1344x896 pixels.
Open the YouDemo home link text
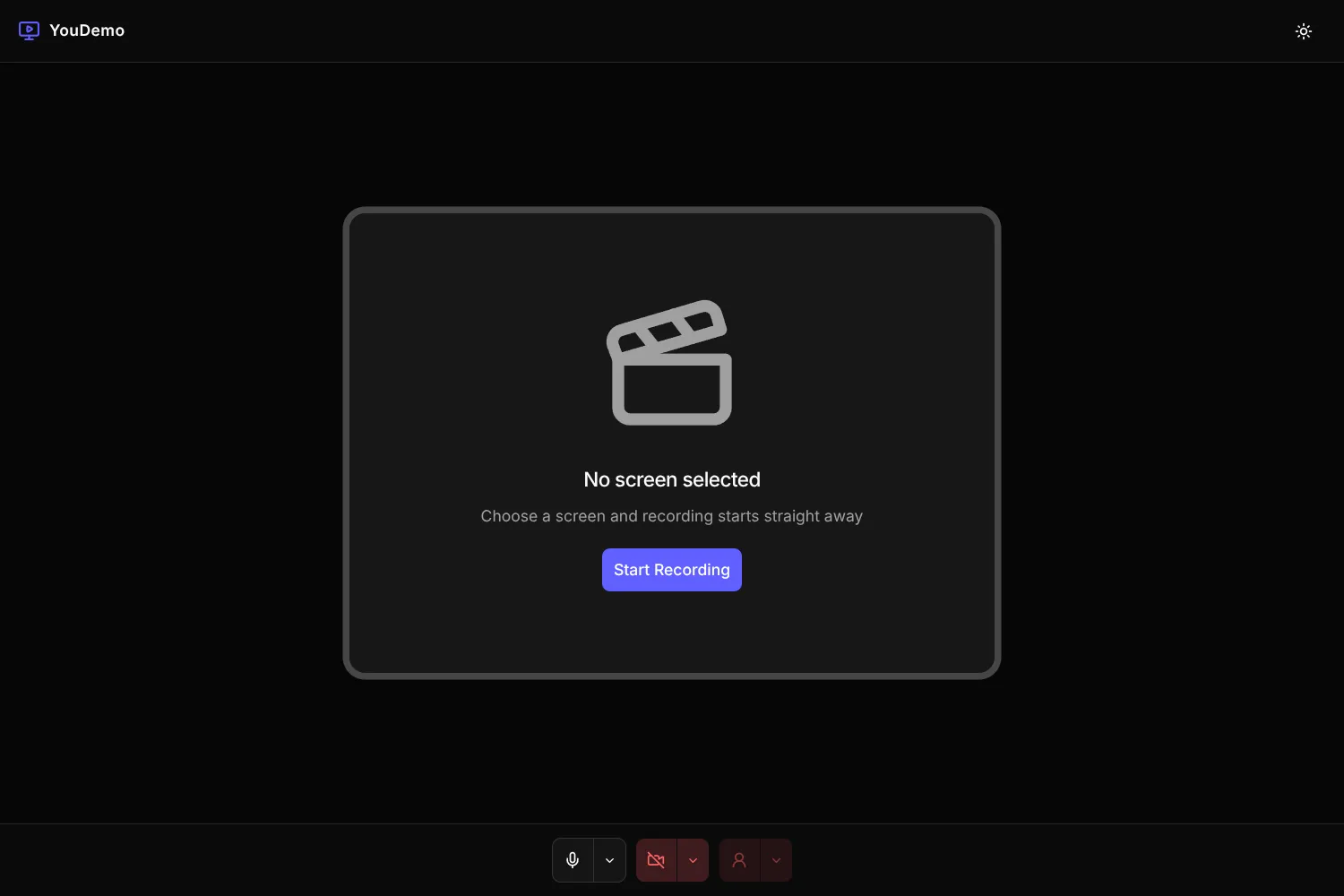point(87,30)
